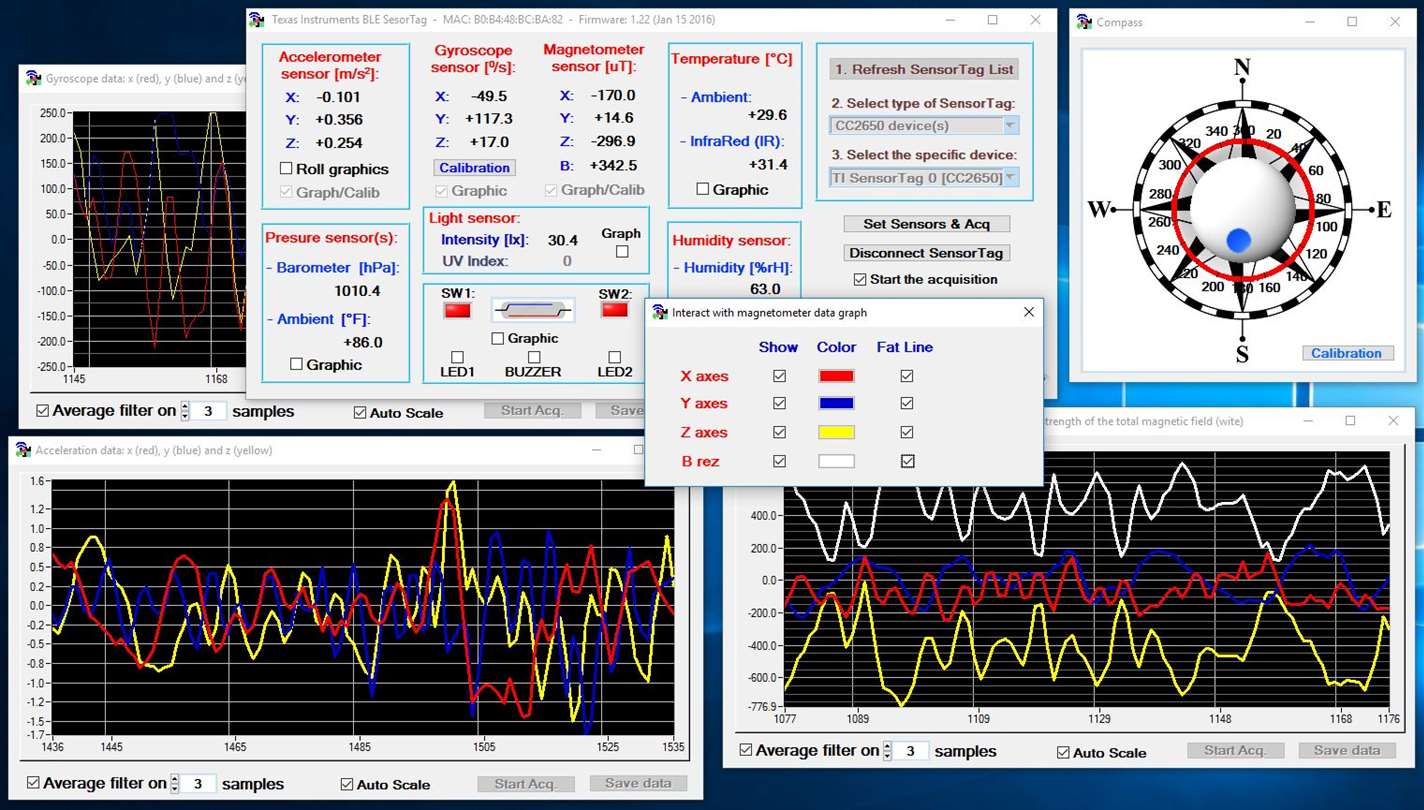Click the Interact with magnetometer dialog title icon
The height and width of the screenshot is (810, 1424).
click(x=660, y=313)
